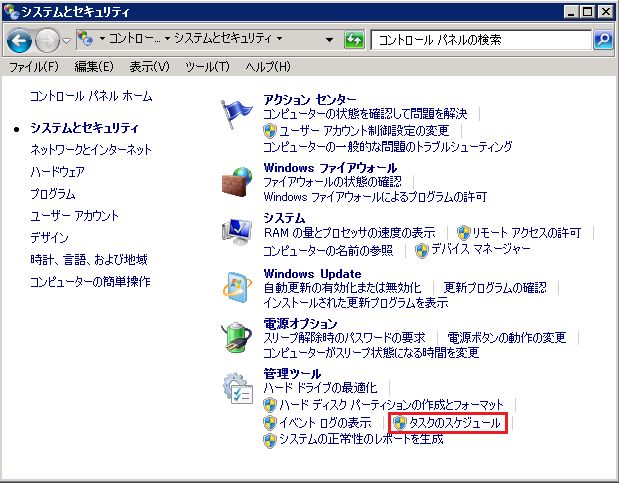The image size is (619, 483).
Task: Open リモート アクセスの許可
Action: point(527,233)
